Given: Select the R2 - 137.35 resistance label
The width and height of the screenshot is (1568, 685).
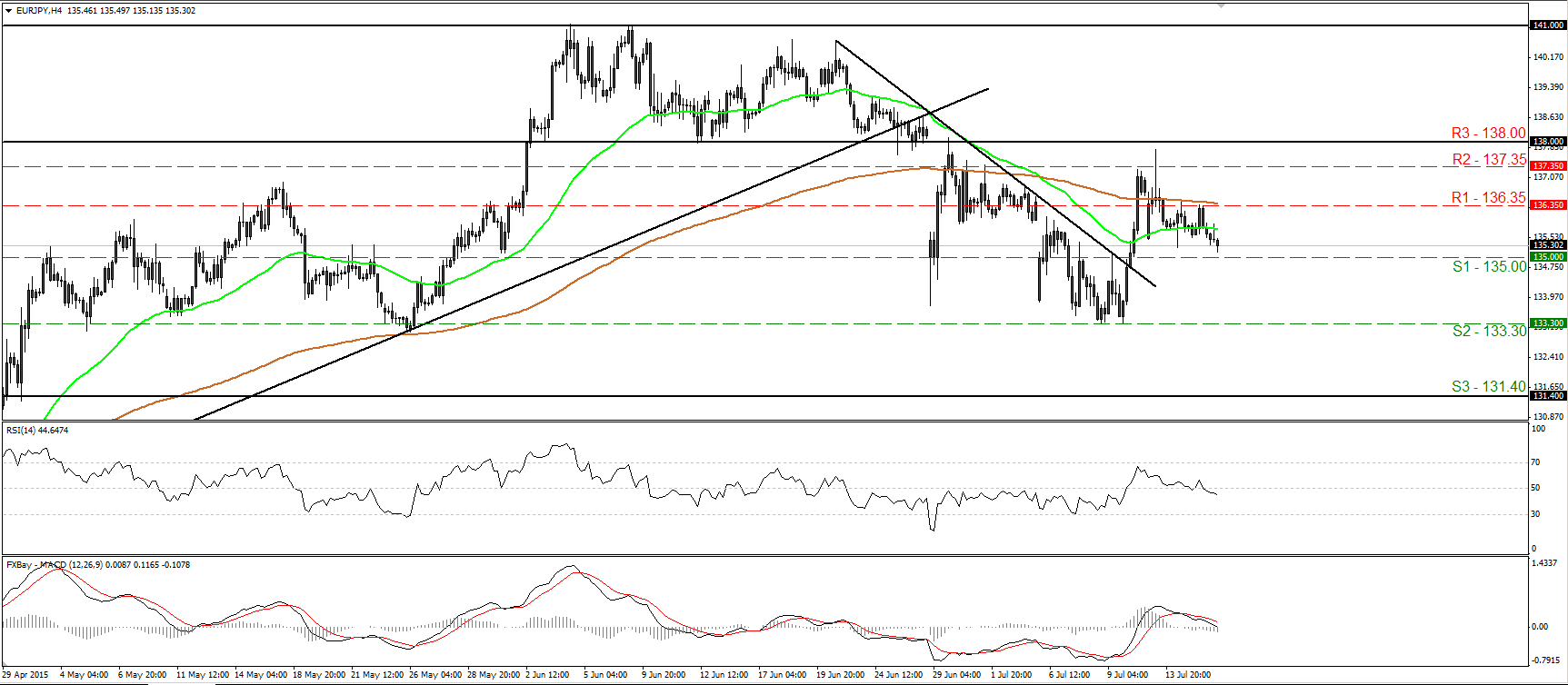Looking at the screenshot, I should coord(1489,159).
